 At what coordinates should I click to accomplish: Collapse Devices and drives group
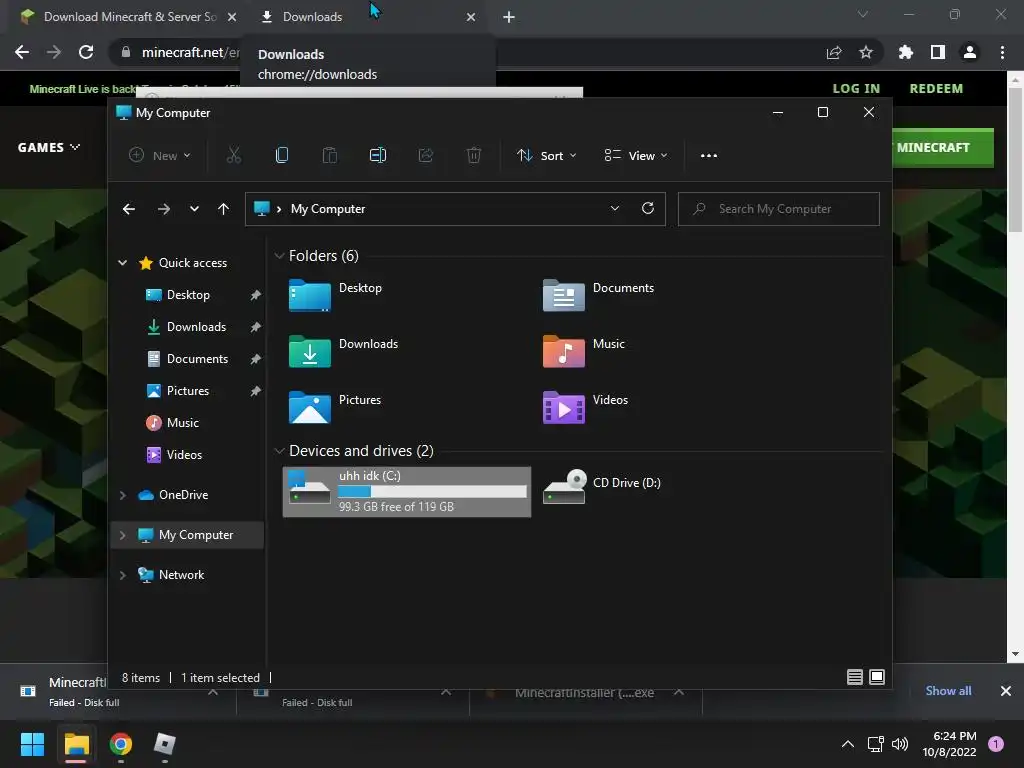coord(280,451)
